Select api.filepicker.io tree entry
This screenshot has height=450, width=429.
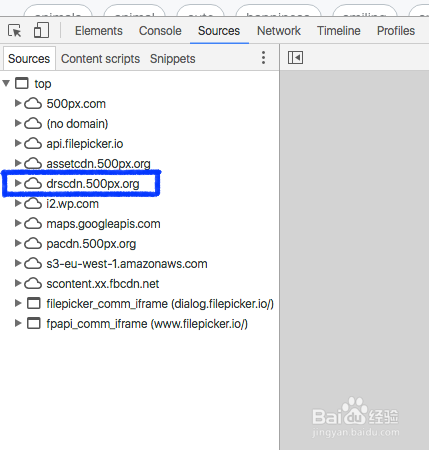(85, 144)
